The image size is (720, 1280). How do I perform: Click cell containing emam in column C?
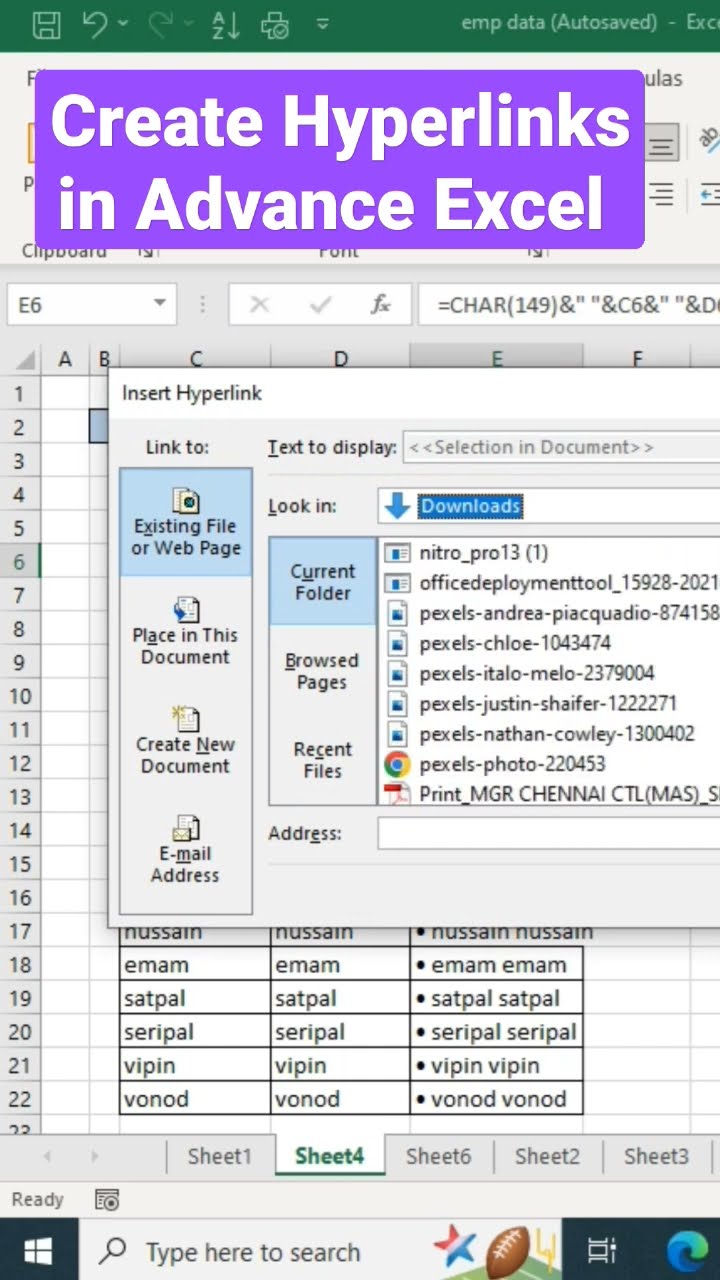click(195, 965)
